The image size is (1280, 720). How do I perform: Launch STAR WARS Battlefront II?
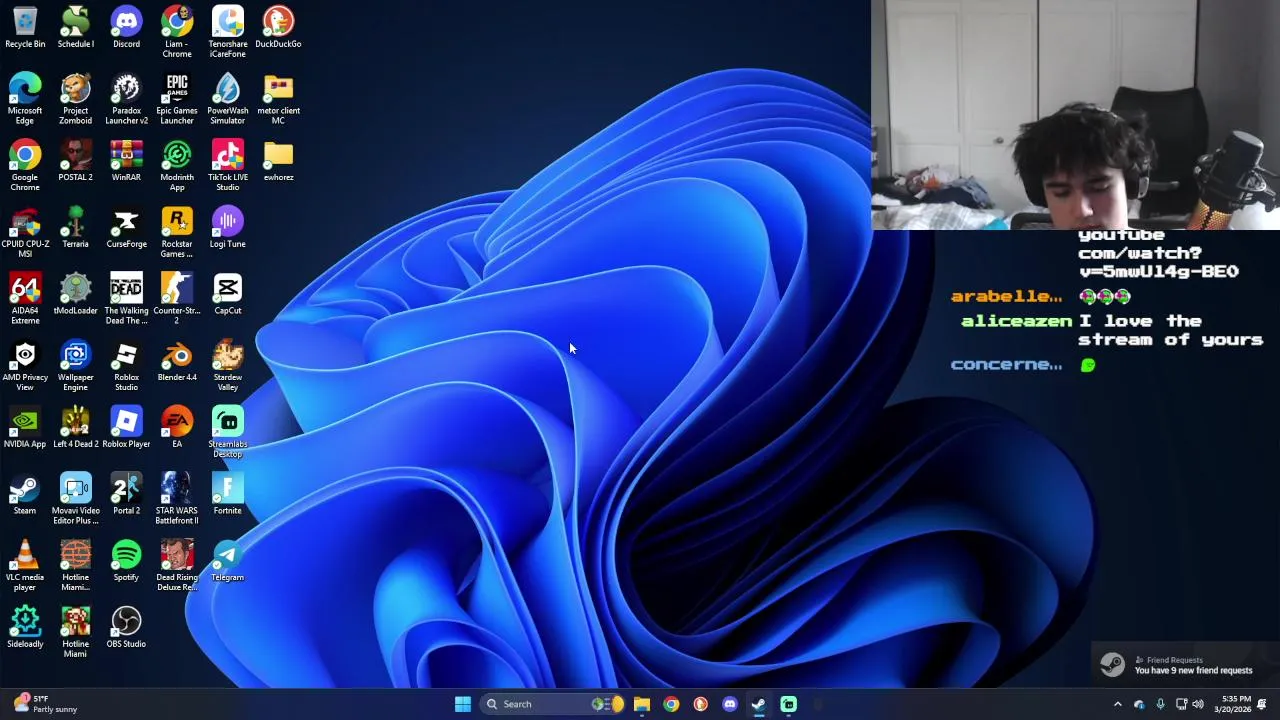point(177,500)
